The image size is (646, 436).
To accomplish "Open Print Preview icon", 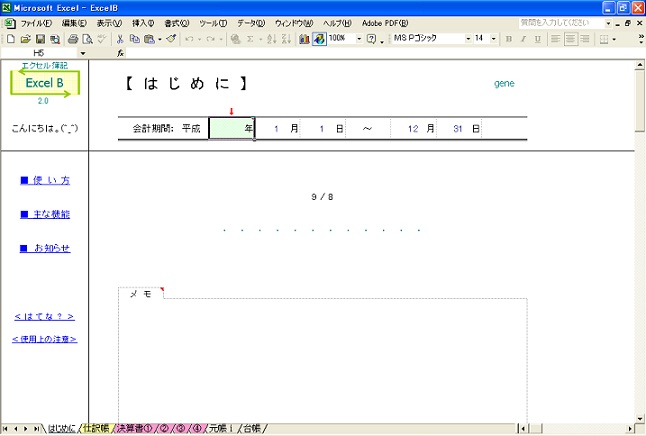I will (87, 39).
